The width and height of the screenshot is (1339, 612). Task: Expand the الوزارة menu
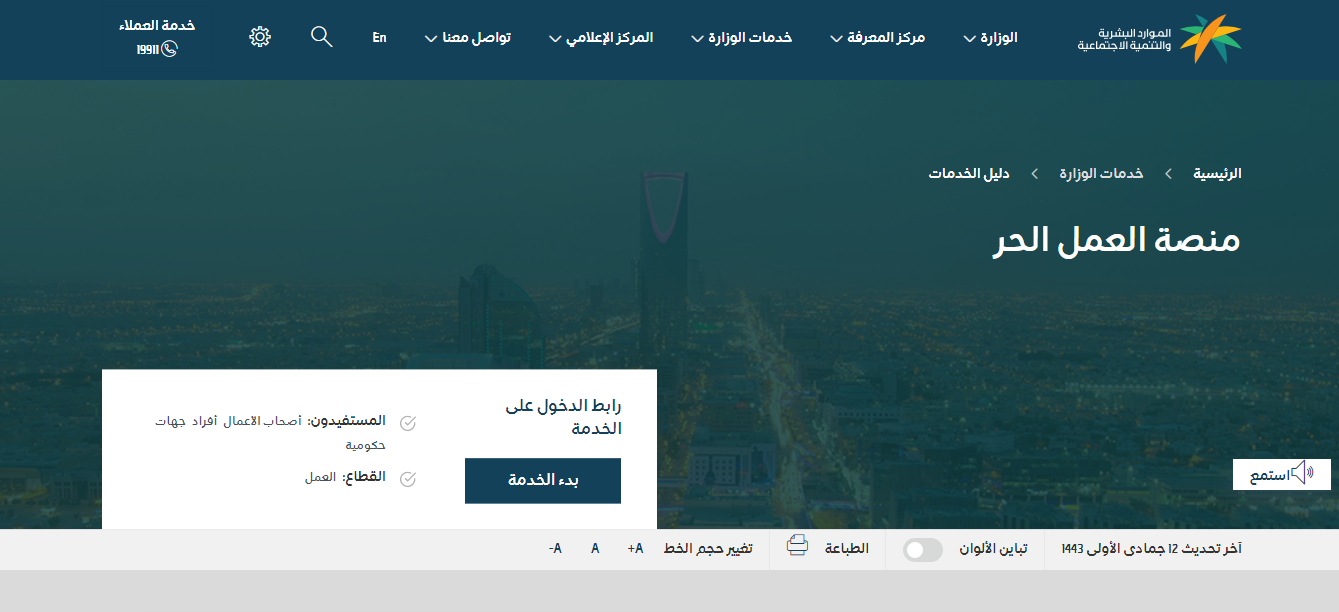[x=990, y=38]
